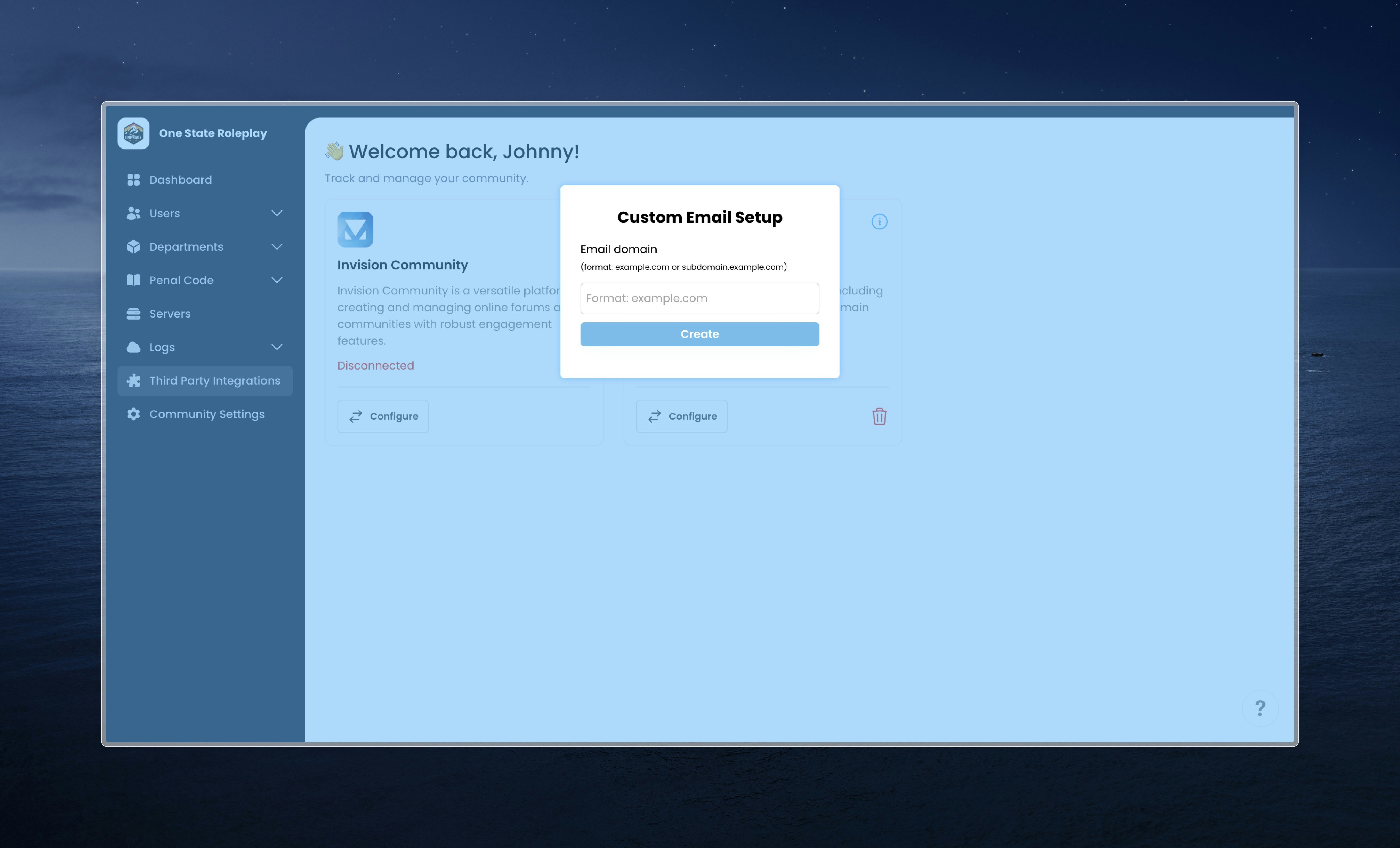The image size is (1400, 848).
Task: Open help via the question mark icon
Action: (1260, 708)
